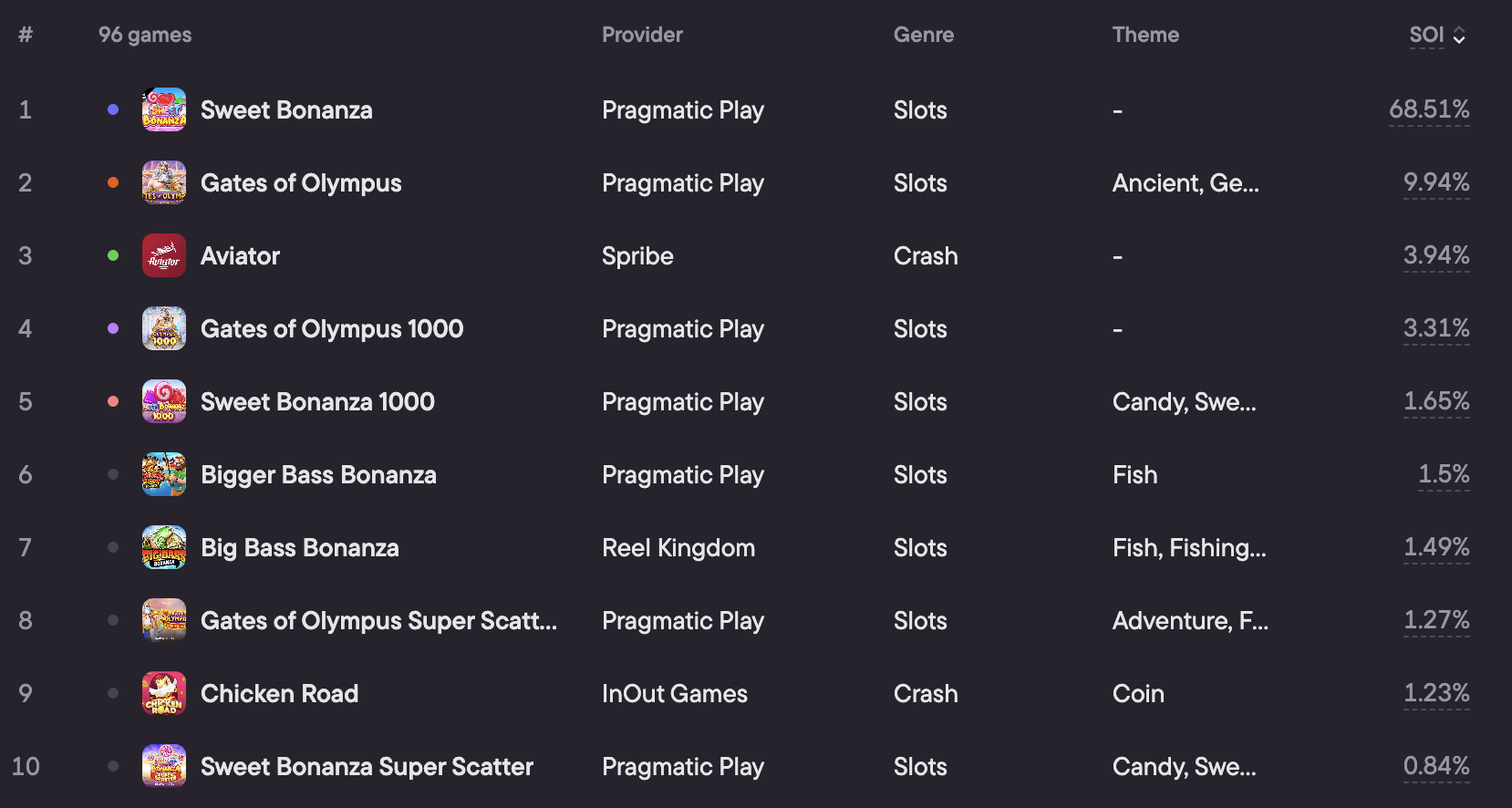Image resolution: width=1512 pixels, height=808 pixels.
Task: Toggle the orange dot beside Gates of Olympus
Action: click(113, 182)
